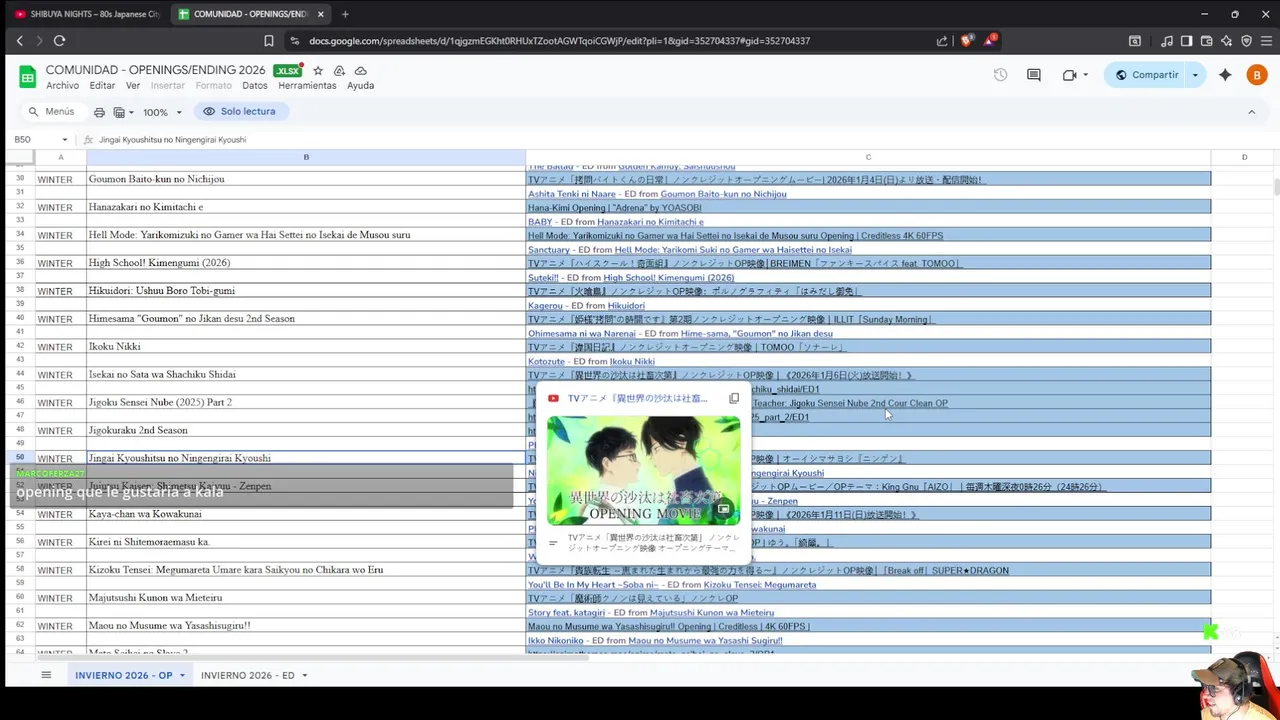Viewport: 1280px width, 720px height.
Task: Open the browser main hamburger menu
Action: click(x=1266, y=41)
